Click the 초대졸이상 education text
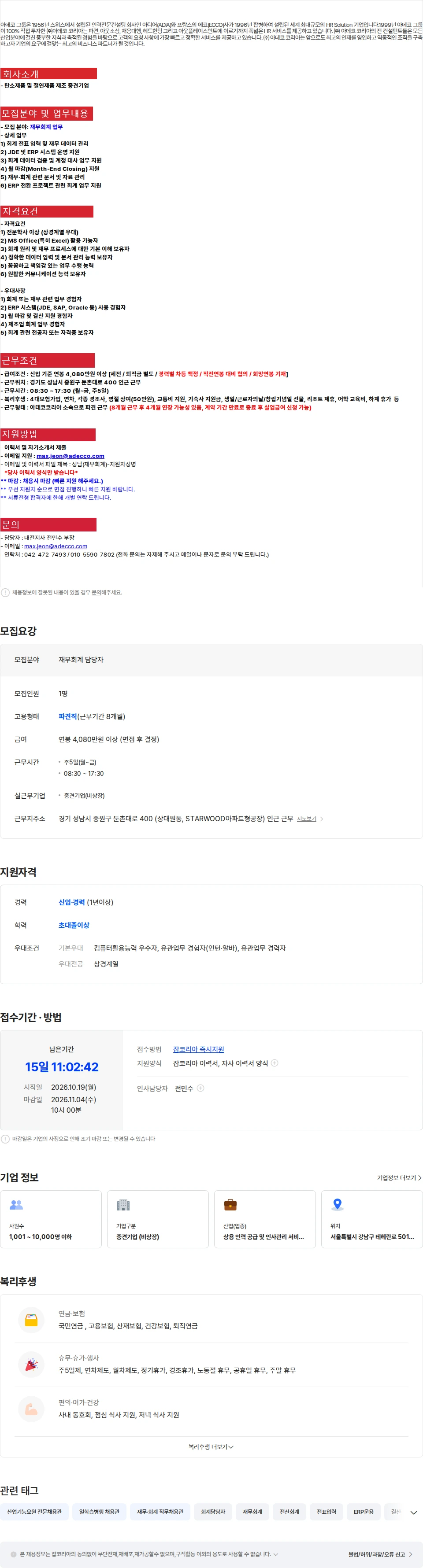423x1568 pixels. [x=74, y=925]
